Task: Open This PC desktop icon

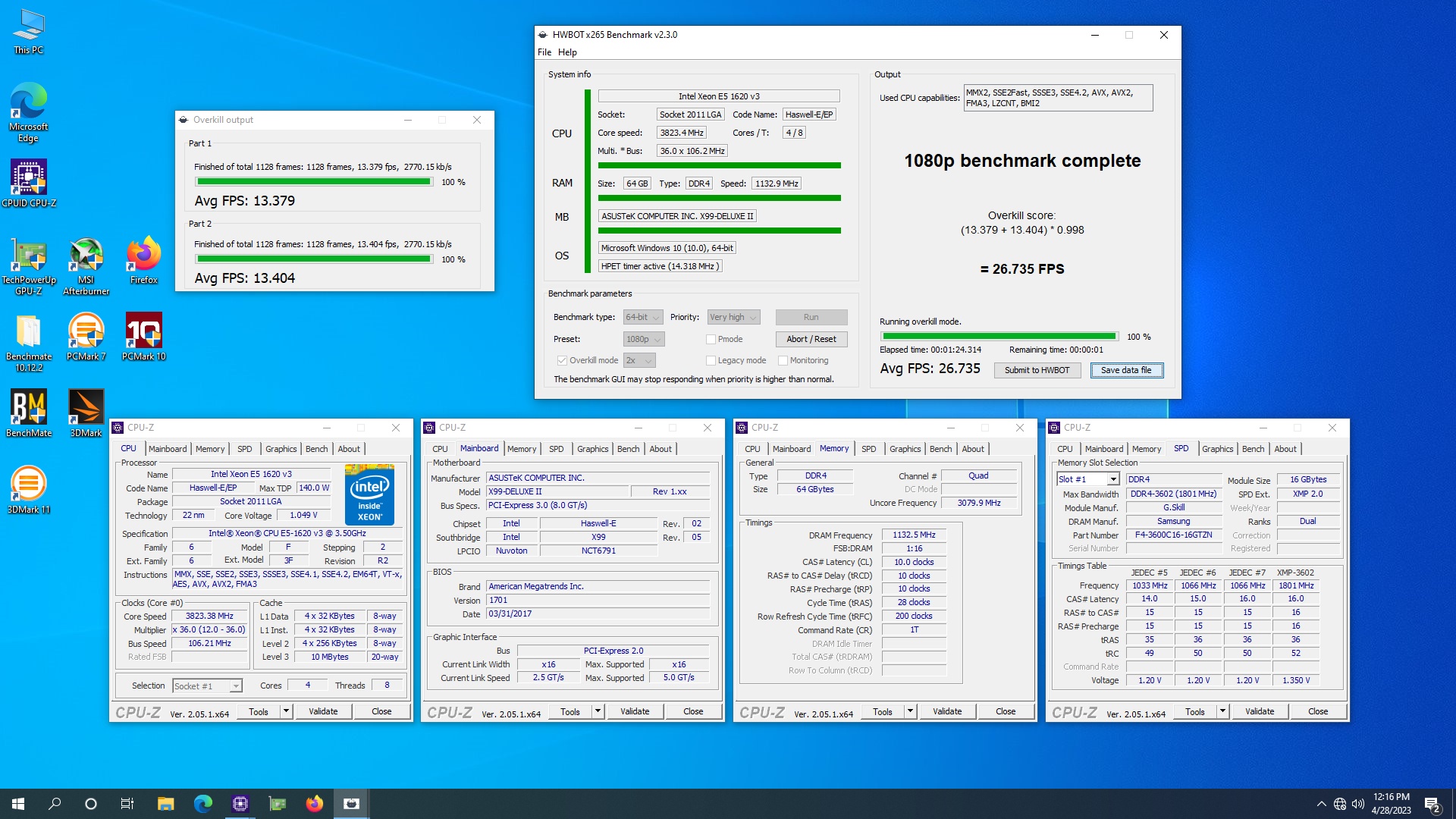Action: [29, 32]
